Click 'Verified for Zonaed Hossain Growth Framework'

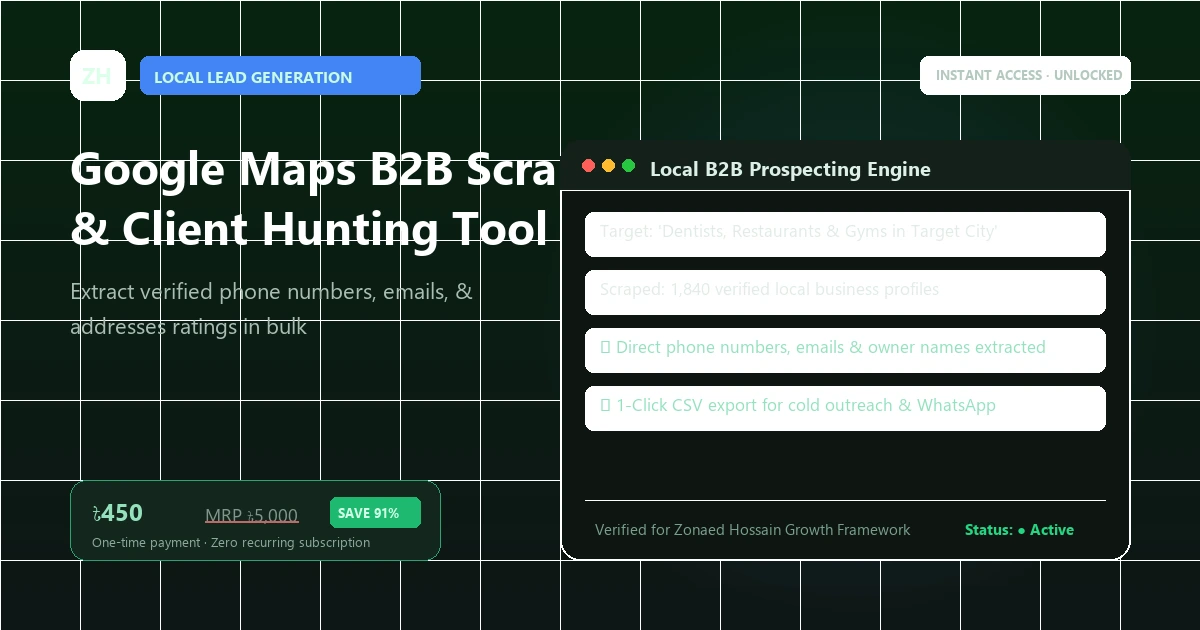point(753,530)
